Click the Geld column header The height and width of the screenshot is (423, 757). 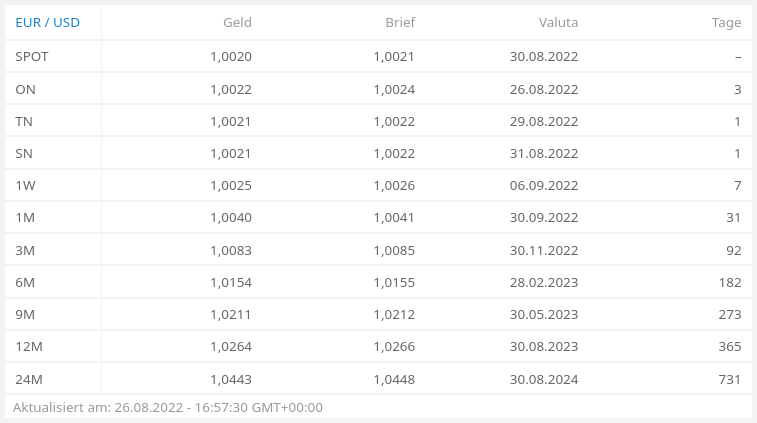click(237, 22)
